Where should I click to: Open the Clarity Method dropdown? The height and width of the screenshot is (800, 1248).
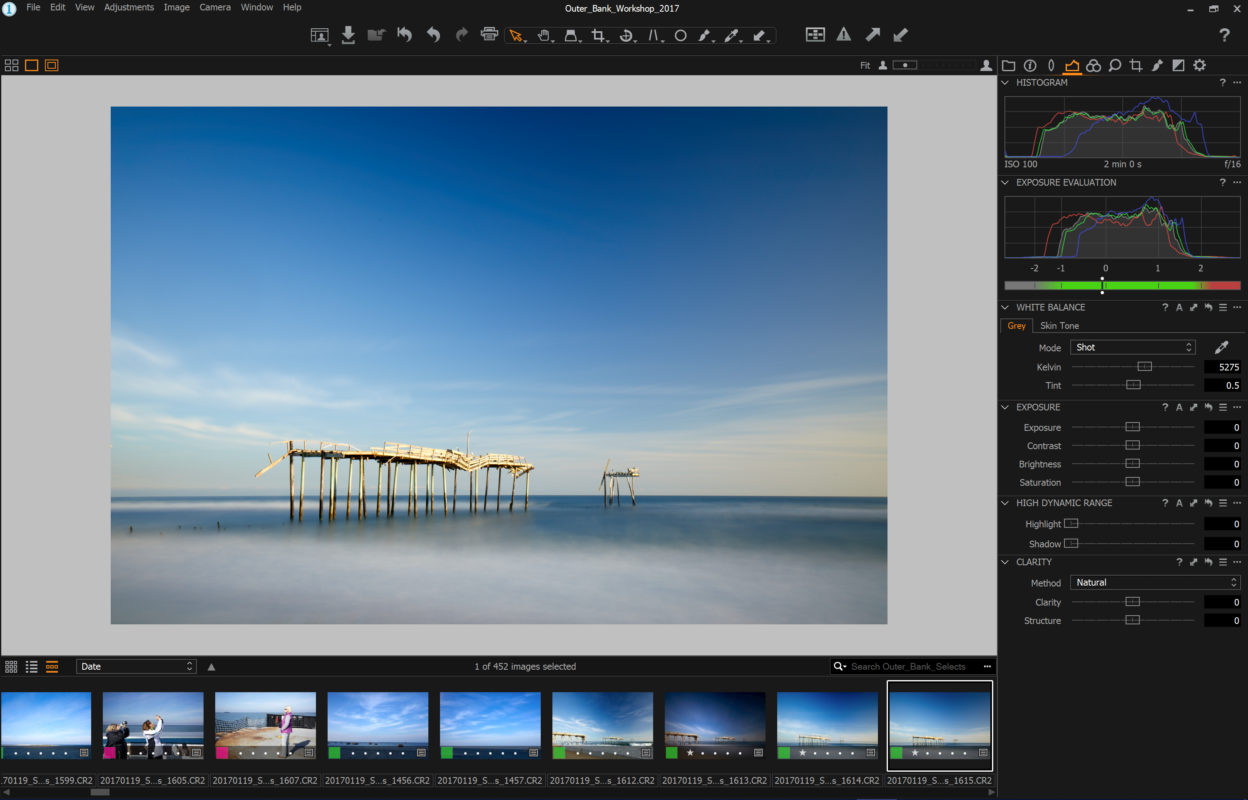[1155, 582]
